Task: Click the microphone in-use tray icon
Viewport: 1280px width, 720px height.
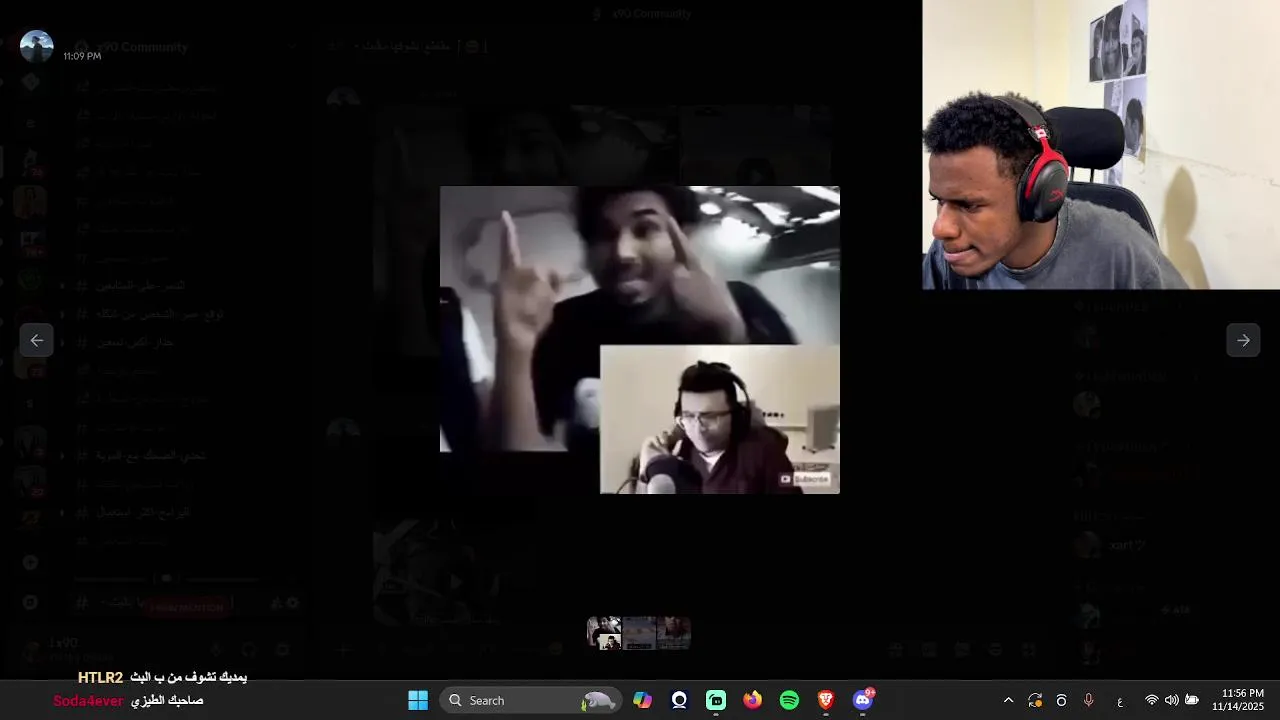Action: [x=1089, y=700]
